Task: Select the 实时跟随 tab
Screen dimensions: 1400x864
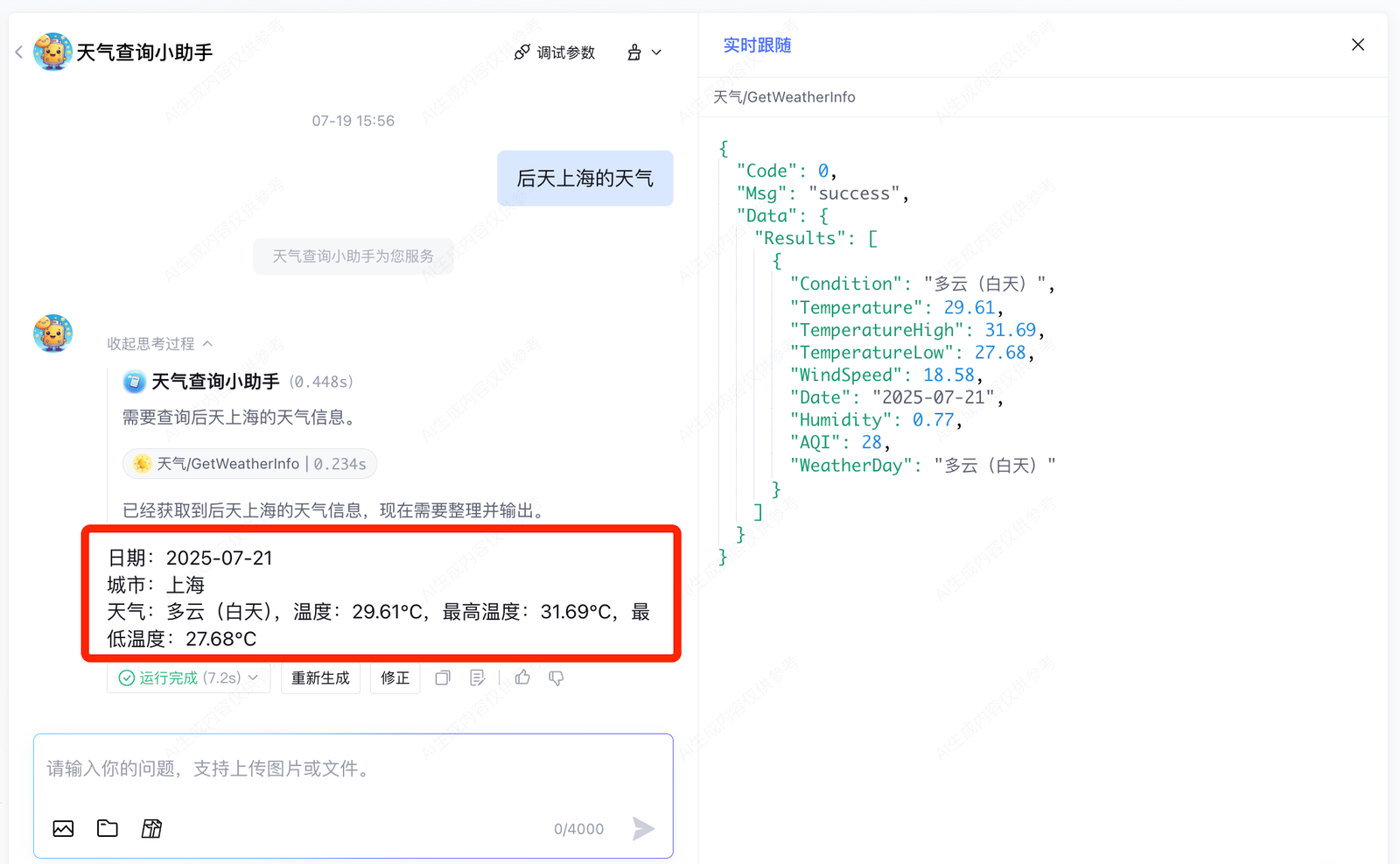Action: pyautogui.click(x=757, y=46)
